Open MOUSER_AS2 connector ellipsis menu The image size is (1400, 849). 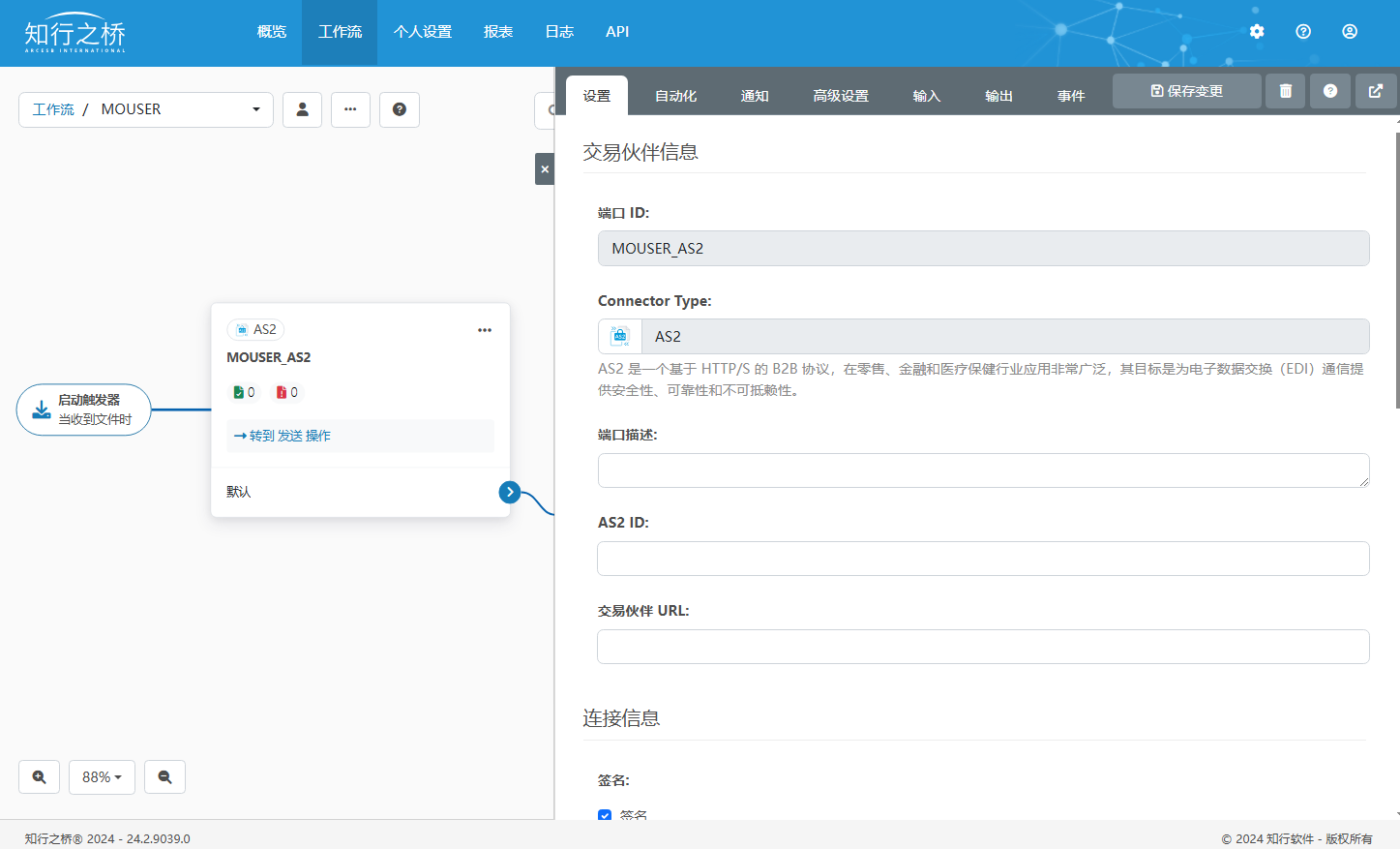(x=485, y=330)
